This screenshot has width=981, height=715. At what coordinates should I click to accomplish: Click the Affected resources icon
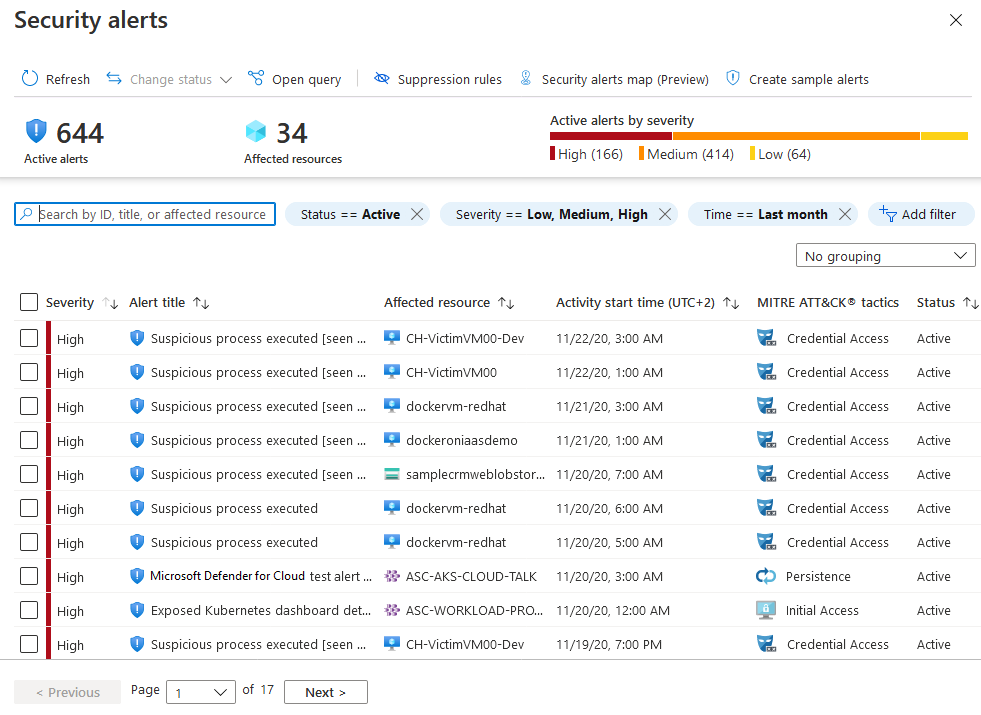[x=253, y=130]
